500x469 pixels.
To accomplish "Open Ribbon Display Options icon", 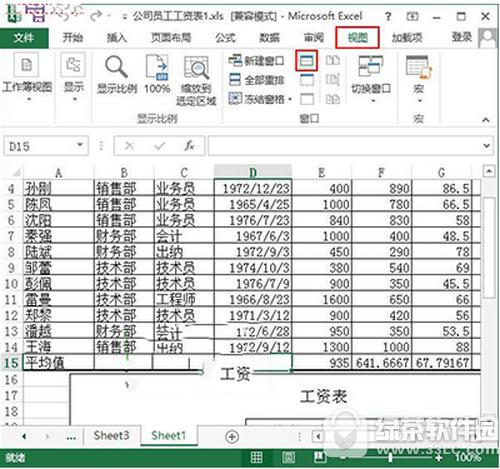I will point(412,16).
